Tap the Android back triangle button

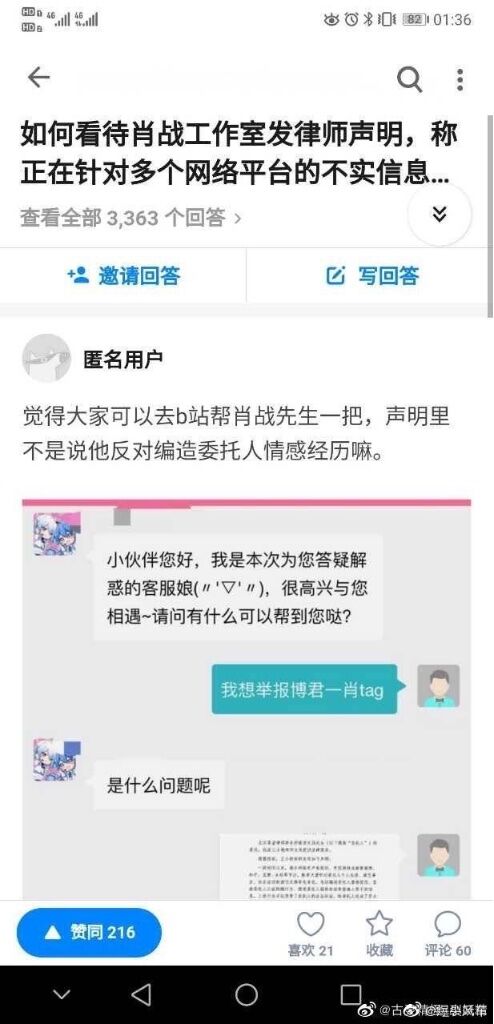coord(141,995)
